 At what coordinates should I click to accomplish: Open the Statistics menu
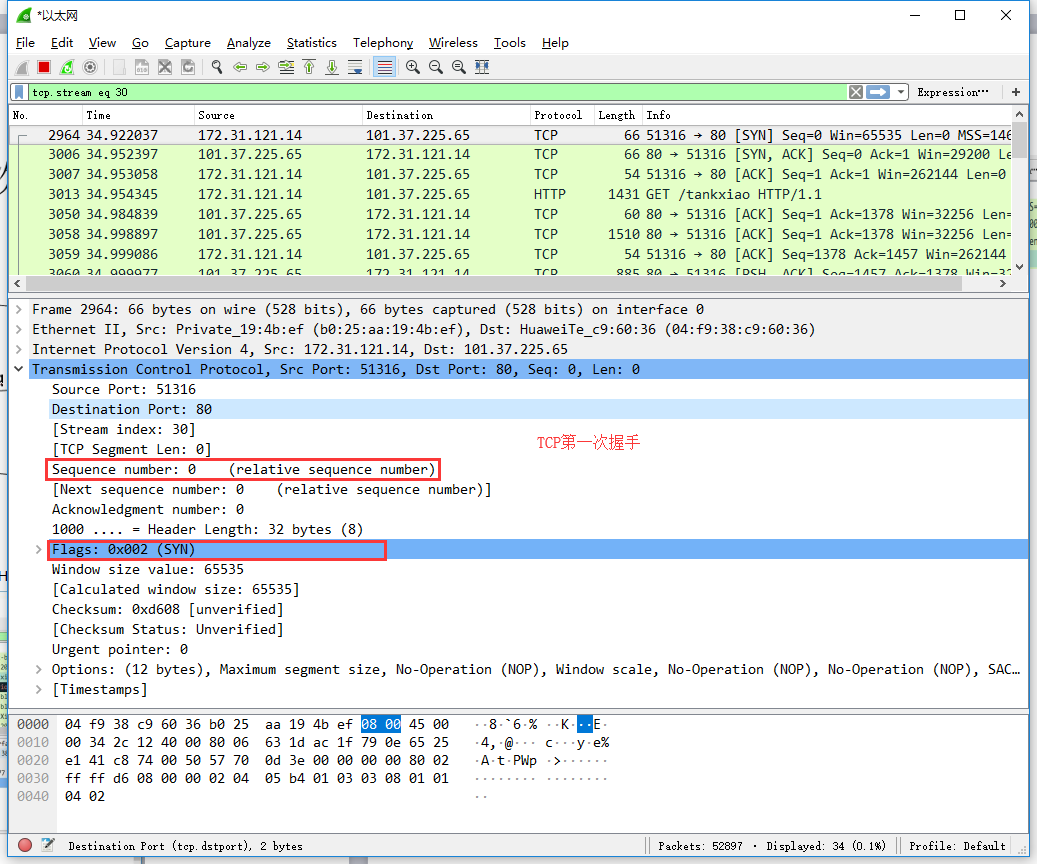pos(311,43)
